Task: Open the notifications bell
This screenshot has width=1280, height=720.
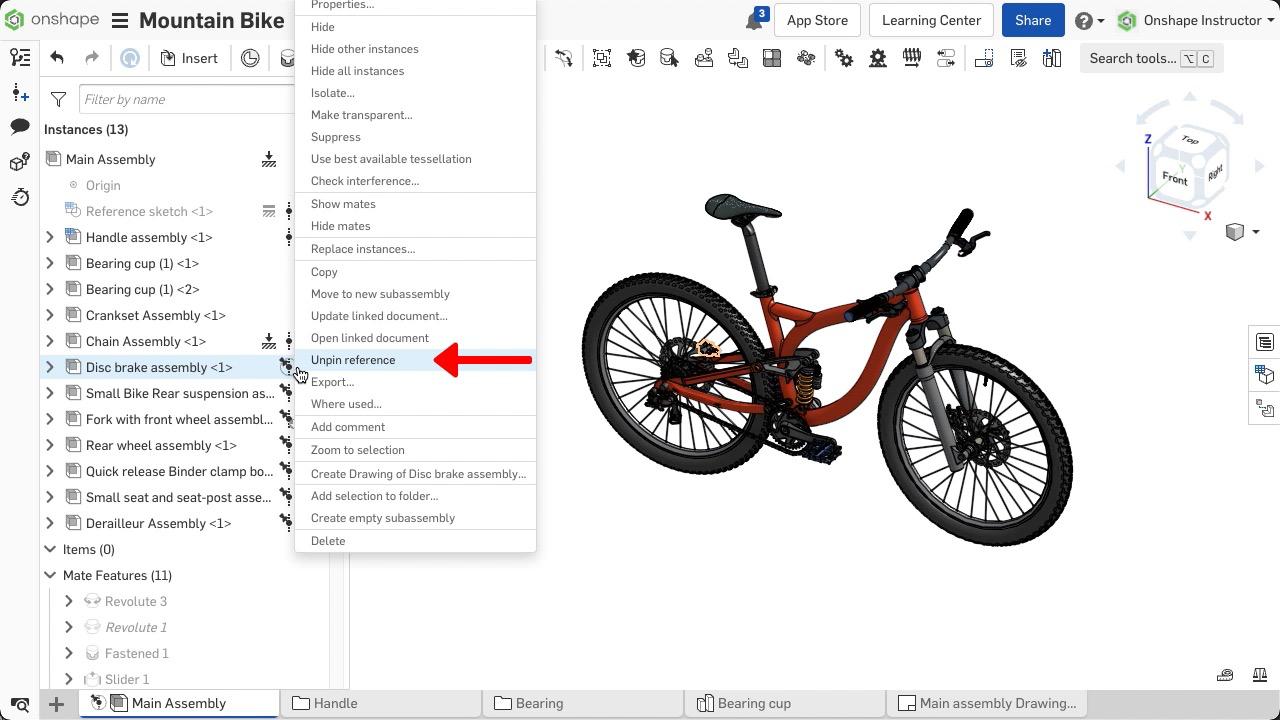Action: tap(754, 21)
